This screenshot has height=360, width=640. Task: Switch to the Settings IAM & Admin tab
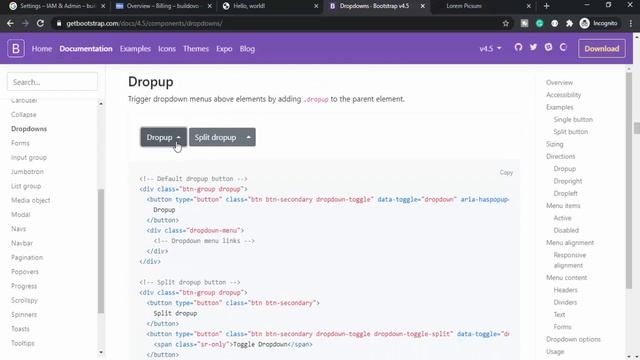(x=57, y=6)
